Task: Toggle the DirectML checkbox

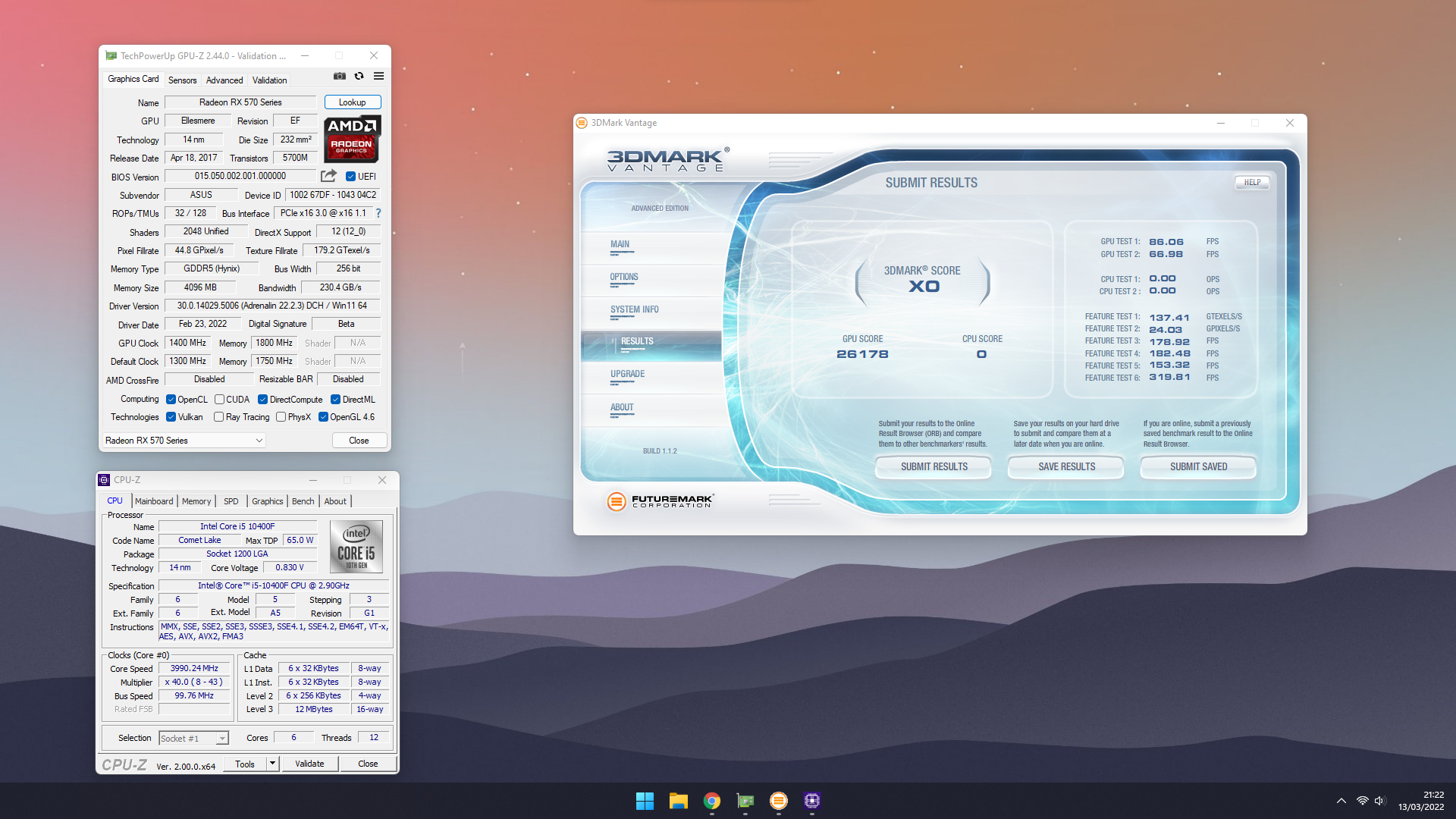Action: tap(335, 400)
